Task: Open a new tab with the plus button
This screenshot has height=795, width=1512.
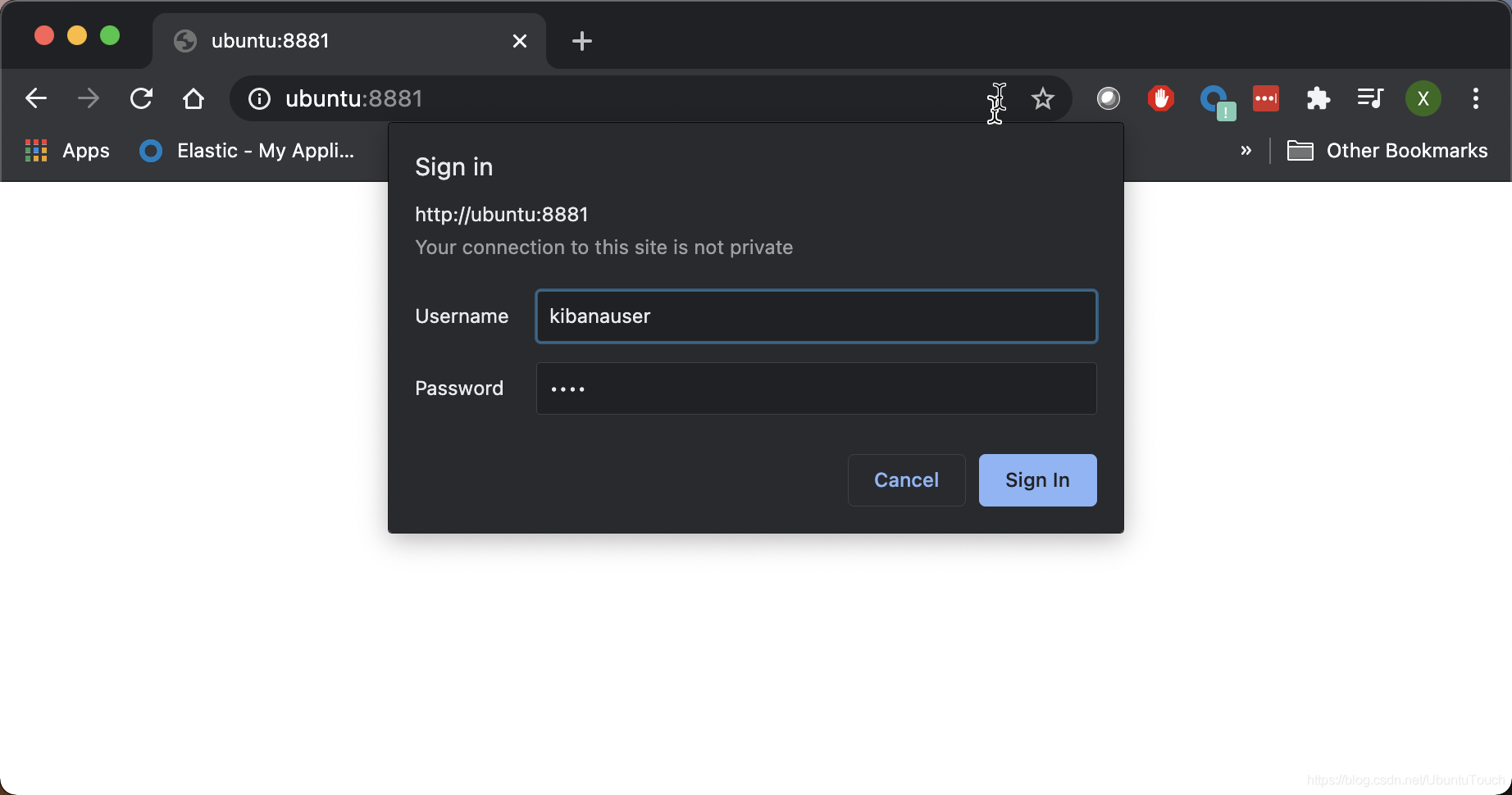Action: click(582, 41)
